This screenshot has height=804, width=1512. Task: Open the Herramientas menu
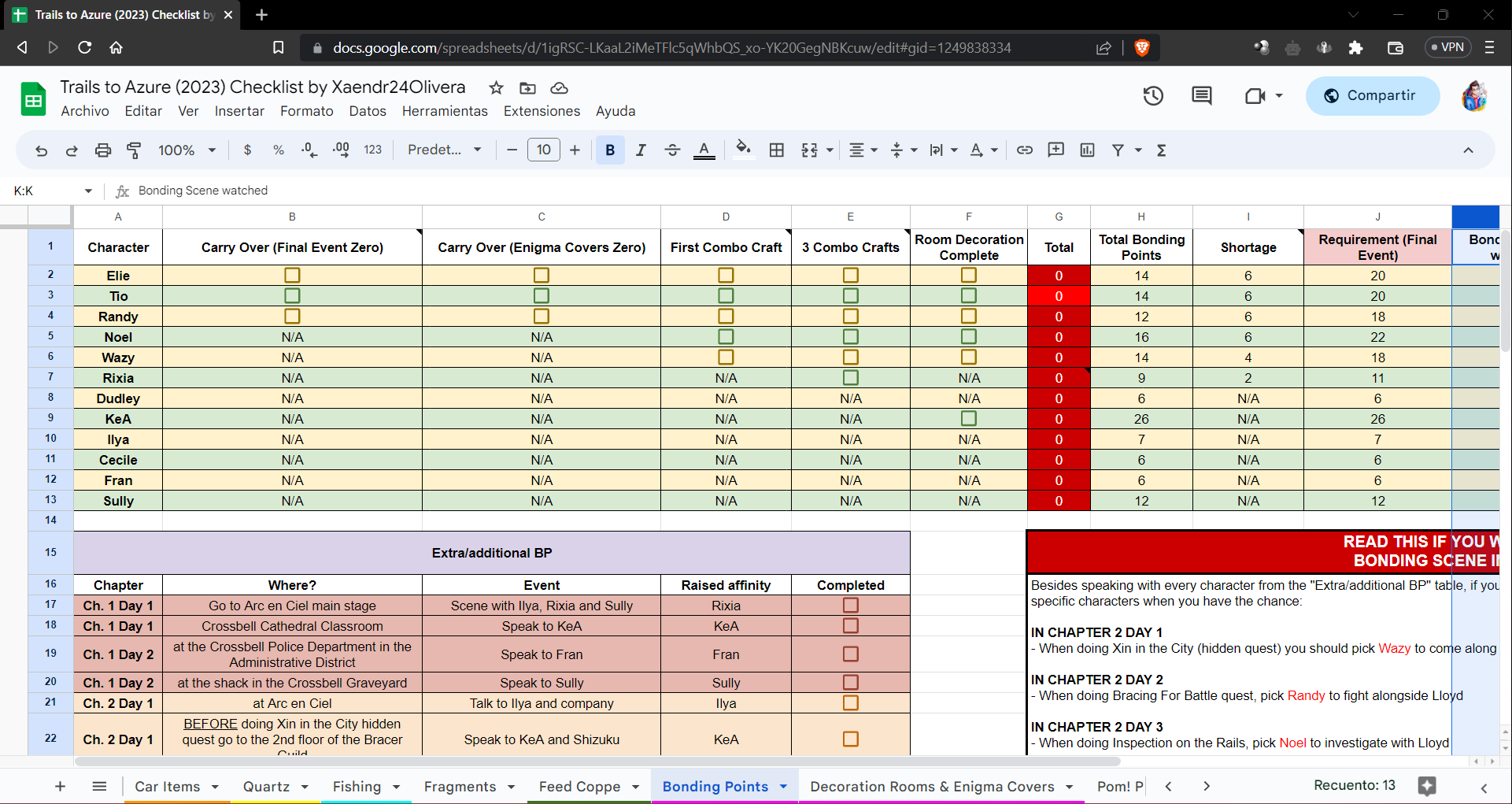445,111
